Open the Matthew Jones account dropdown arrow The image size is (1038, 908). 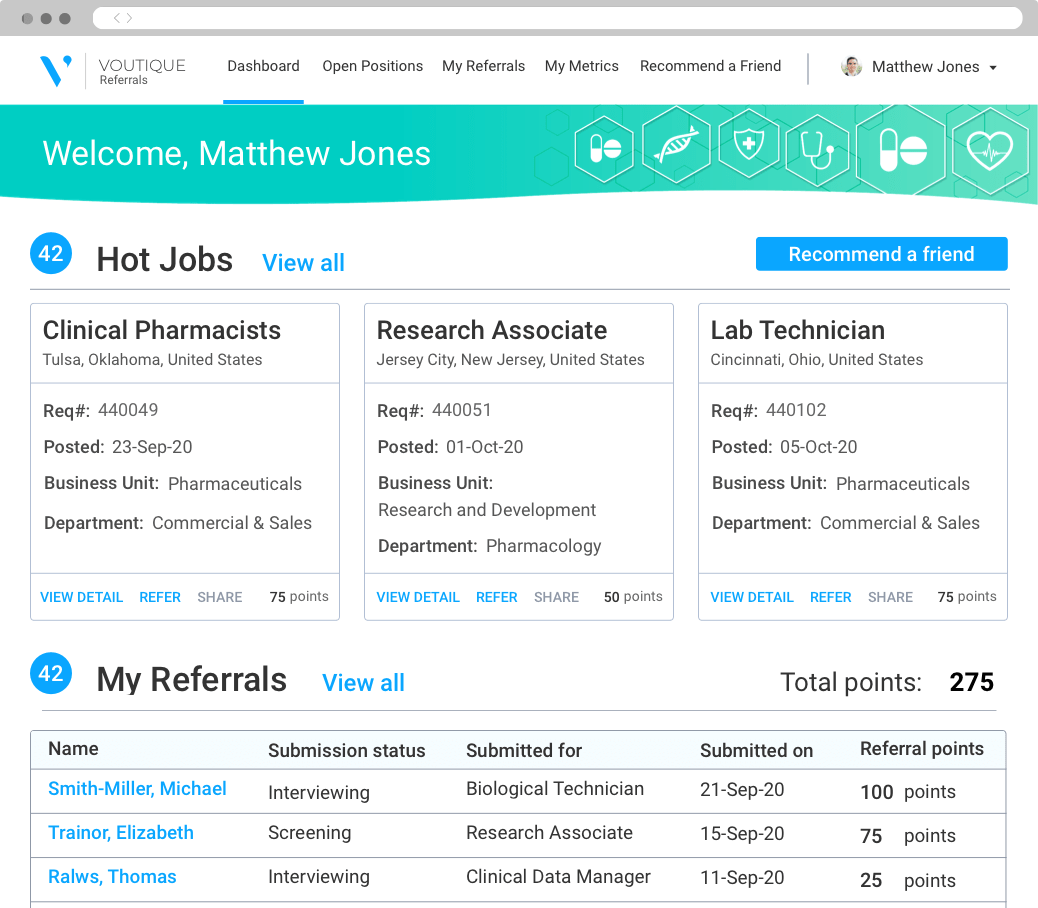pos(992,68)
